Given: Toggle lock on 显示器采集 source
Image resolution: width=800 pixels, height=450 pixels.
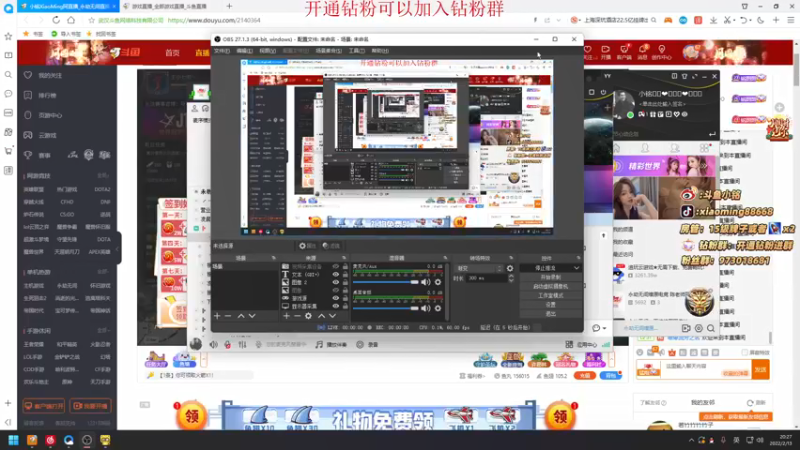Looking at the screenshot, I should pos(345,306).
